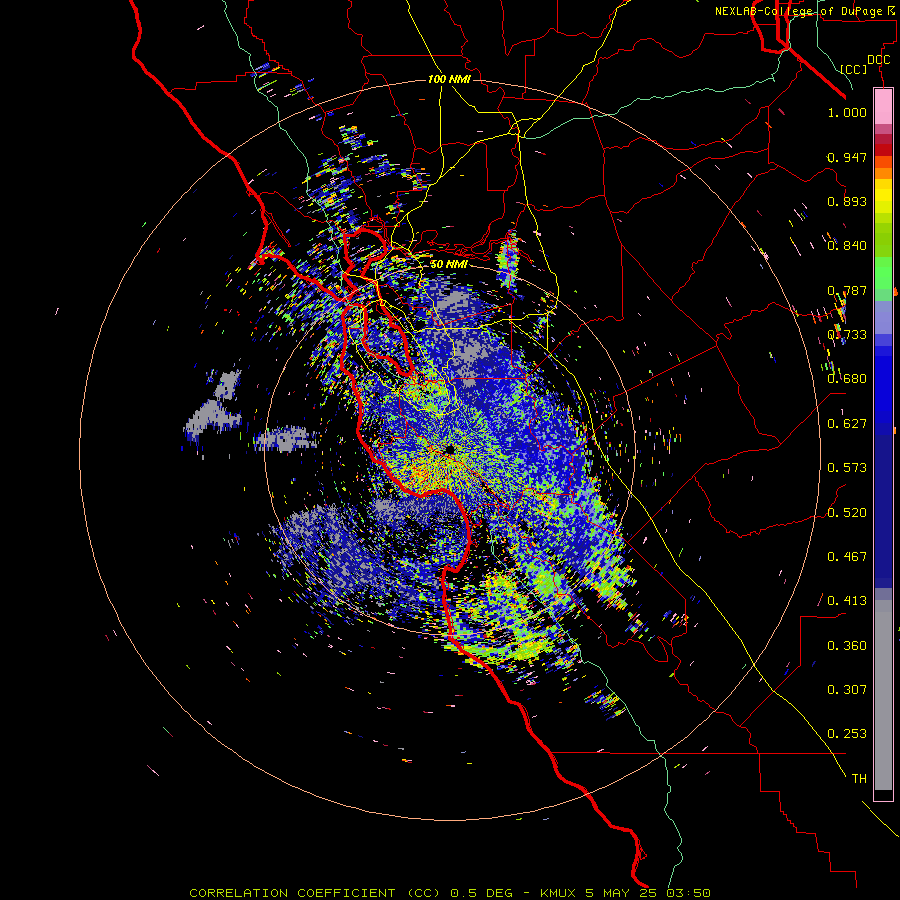The image size is (900, 900).
Task: Select the 0.573 scale value
Action: pyautogui.click(x=847, y=468)
